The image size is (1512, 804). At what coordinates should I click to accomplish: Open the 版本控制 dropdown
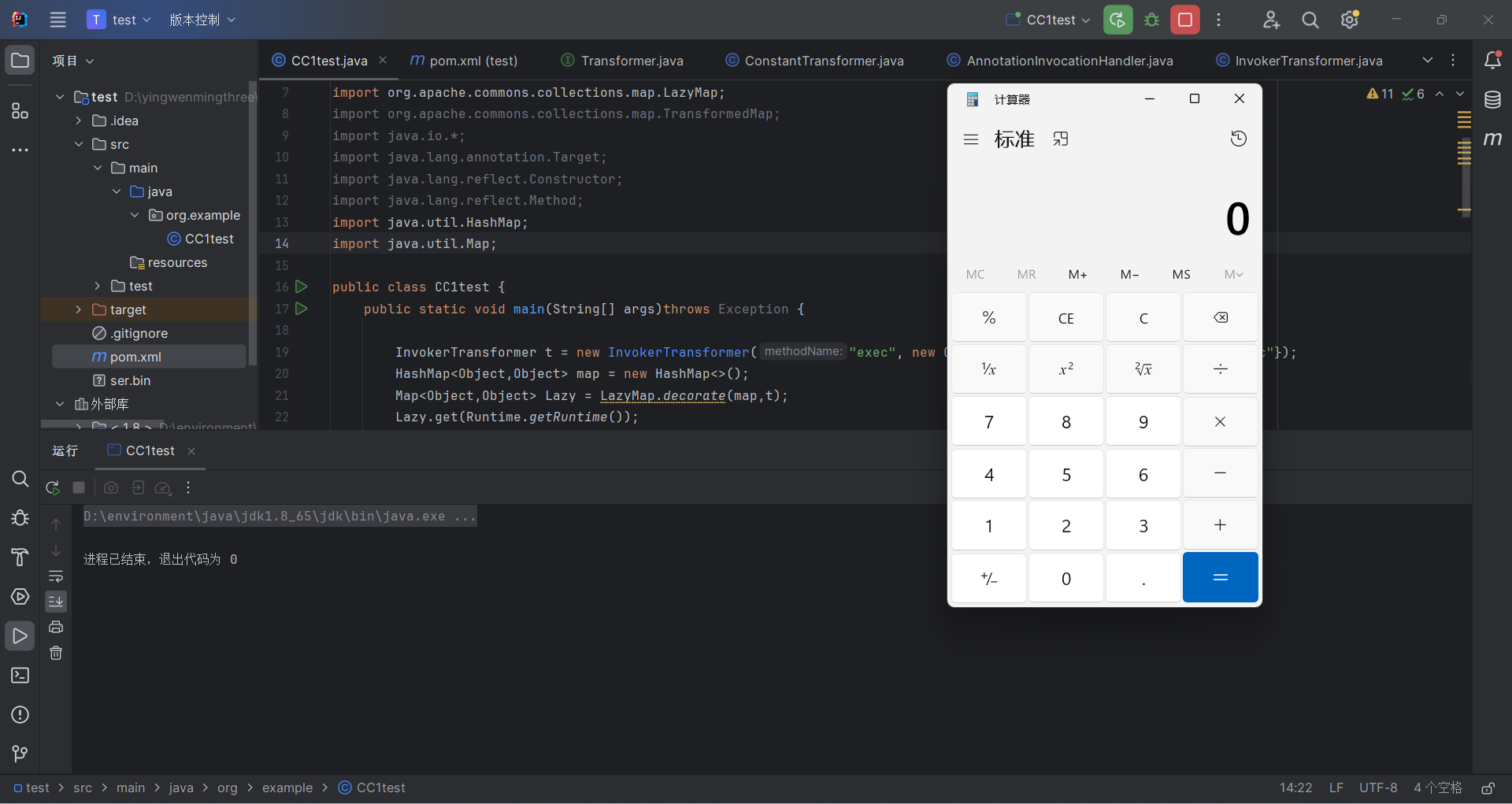point(202,20)
